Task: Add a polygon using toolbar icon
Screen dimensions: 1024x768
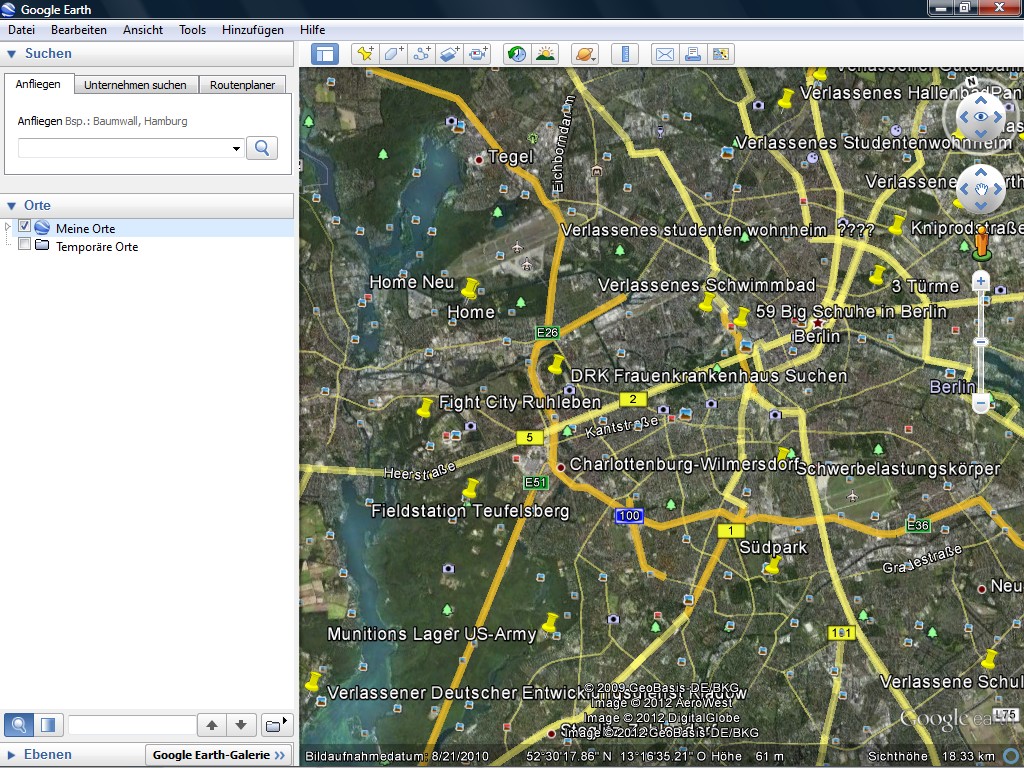Action: tap(393, 54)
